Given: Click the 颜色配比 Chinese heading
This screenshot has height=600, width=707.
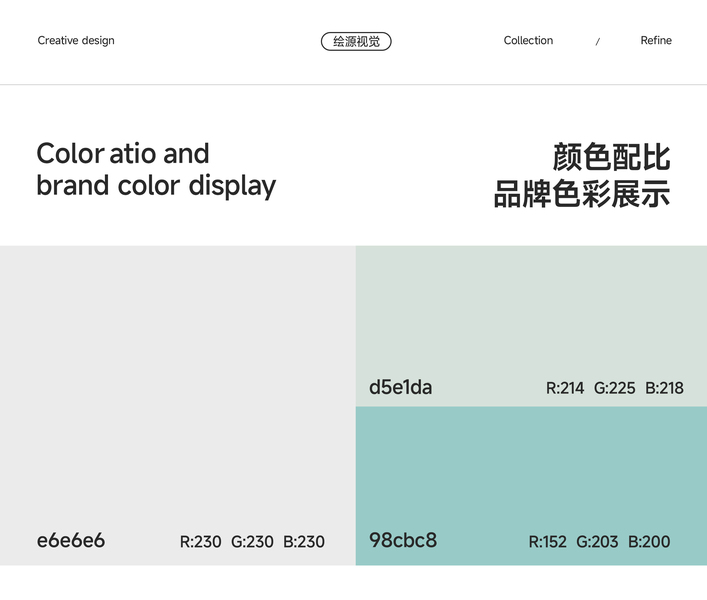Looking at the screenshot, I should pos(611,157).
